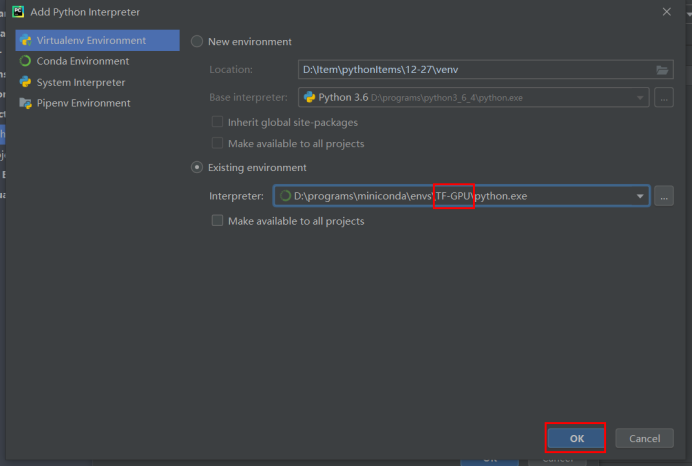Click the Interpreter path combo box
Viewport: 692px width, 467px height.
tap(462, 196)
